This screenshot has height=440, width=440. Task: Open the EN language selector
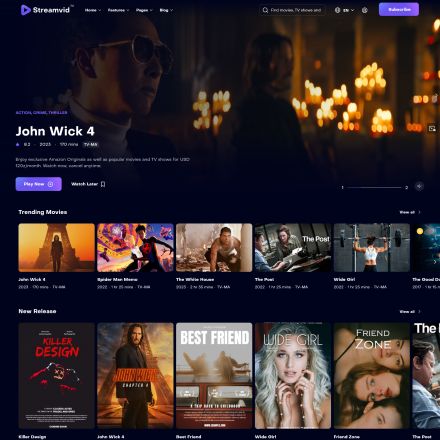(x=349, y=10)
